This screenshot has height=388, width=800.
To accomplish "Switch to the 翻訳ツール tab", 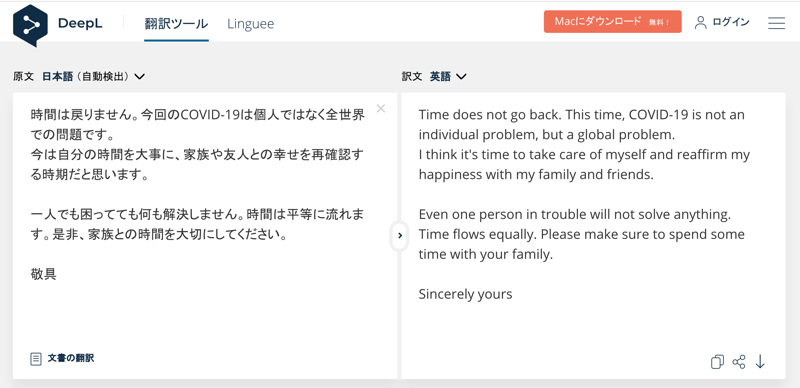I will (176, 23).
